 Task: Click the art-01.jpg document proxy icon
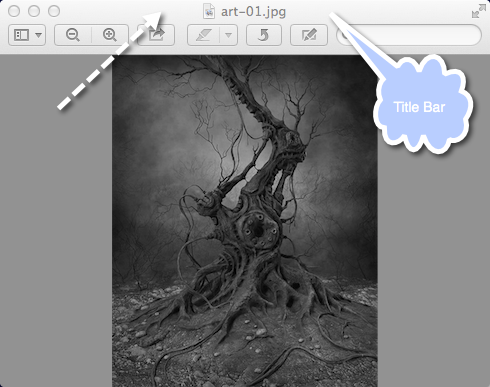click(209, 11)
